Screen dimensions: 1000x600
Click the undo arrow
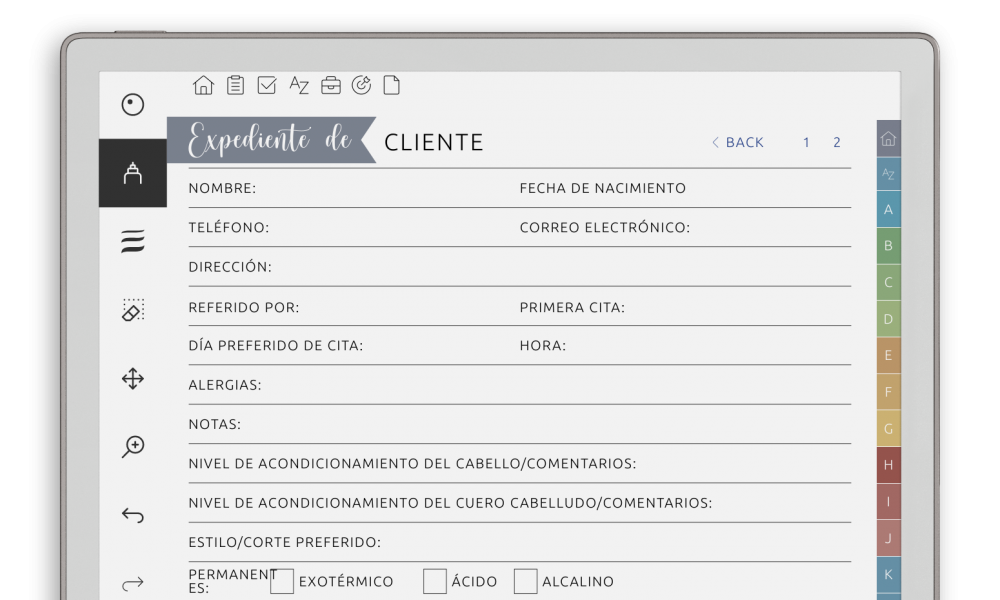pos(133,515)
